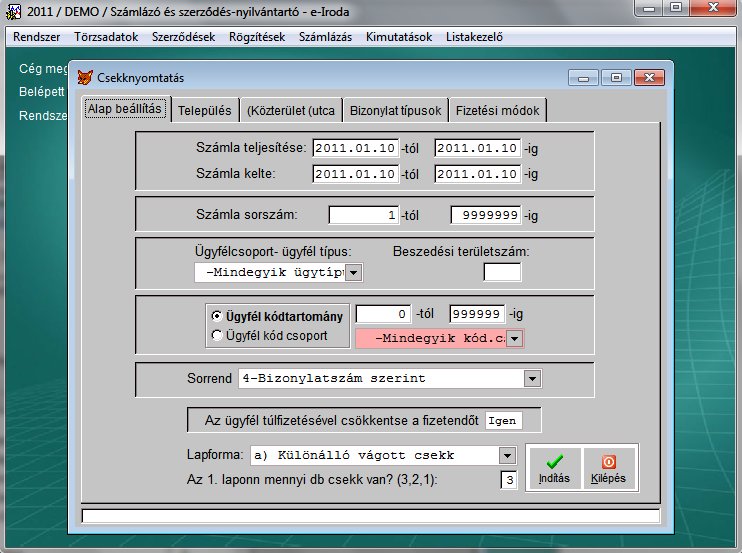Click the Kilépés exit button
This screenshot has height=553, width=742.
[x=608, y=467]
